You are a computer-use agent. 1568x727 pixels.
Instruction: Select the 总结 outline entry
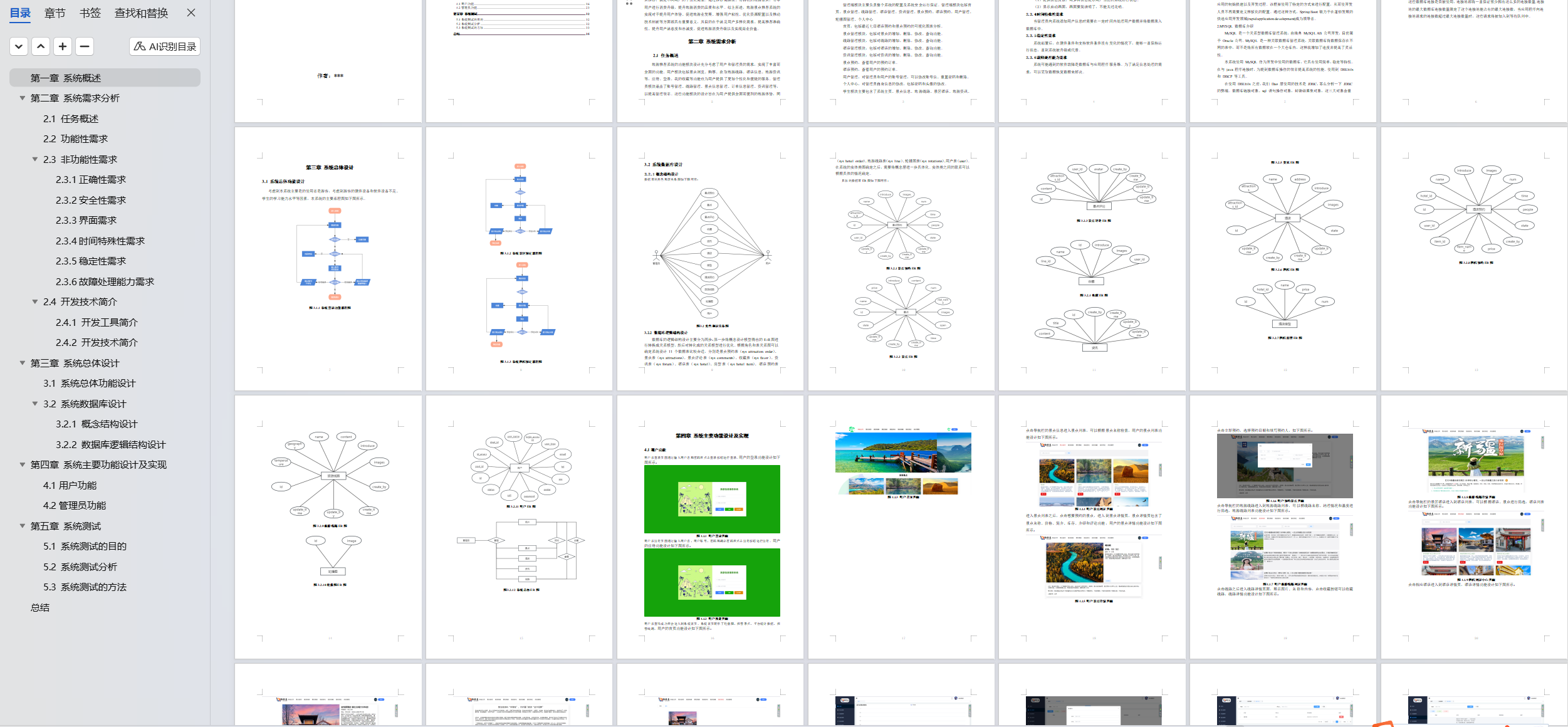click(x=40, y=607)
